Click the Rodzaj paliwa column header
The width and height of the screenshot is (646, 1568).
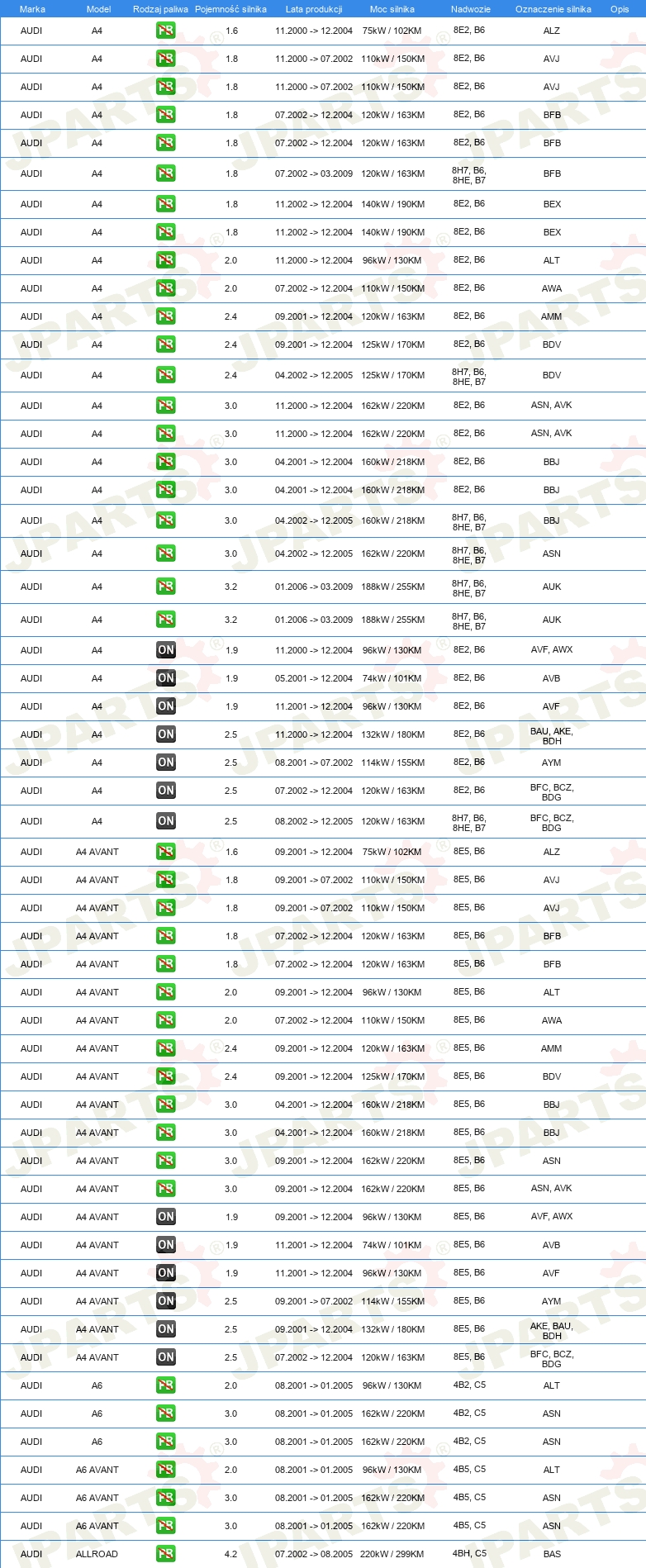[x=160, y=9]
